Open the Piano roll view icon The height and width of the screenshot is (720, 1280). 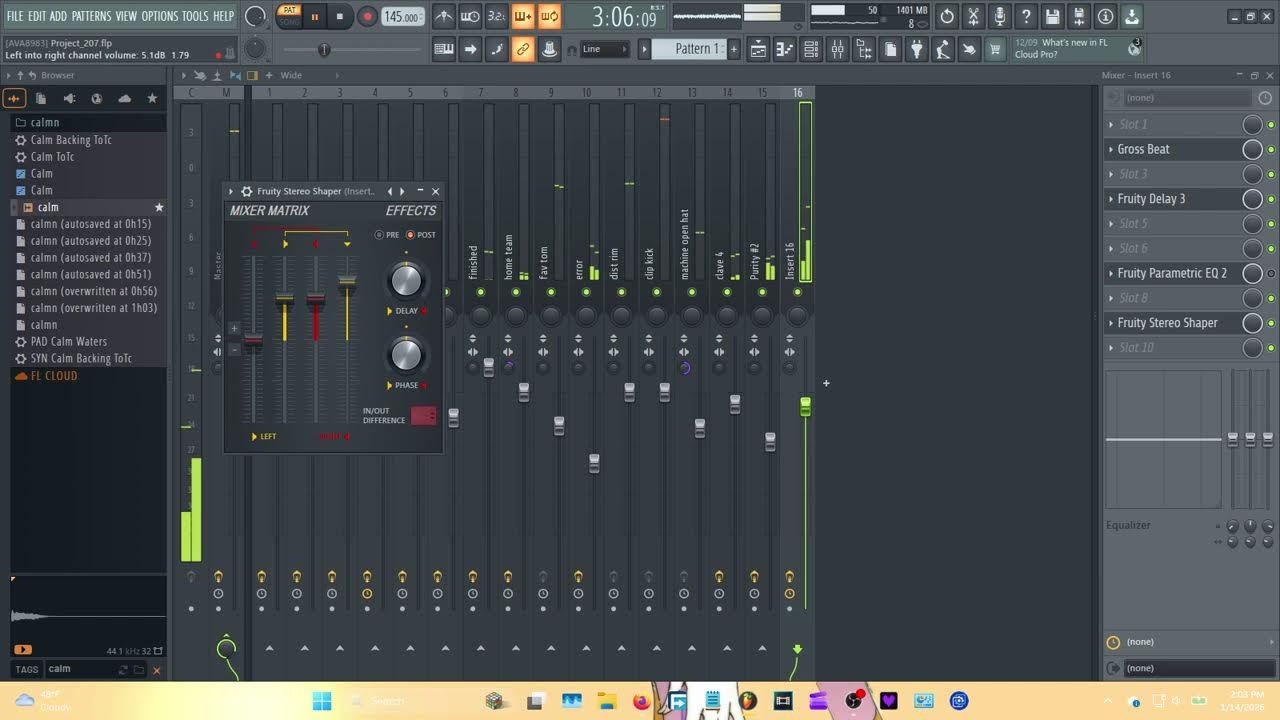(x=785, y=49)
